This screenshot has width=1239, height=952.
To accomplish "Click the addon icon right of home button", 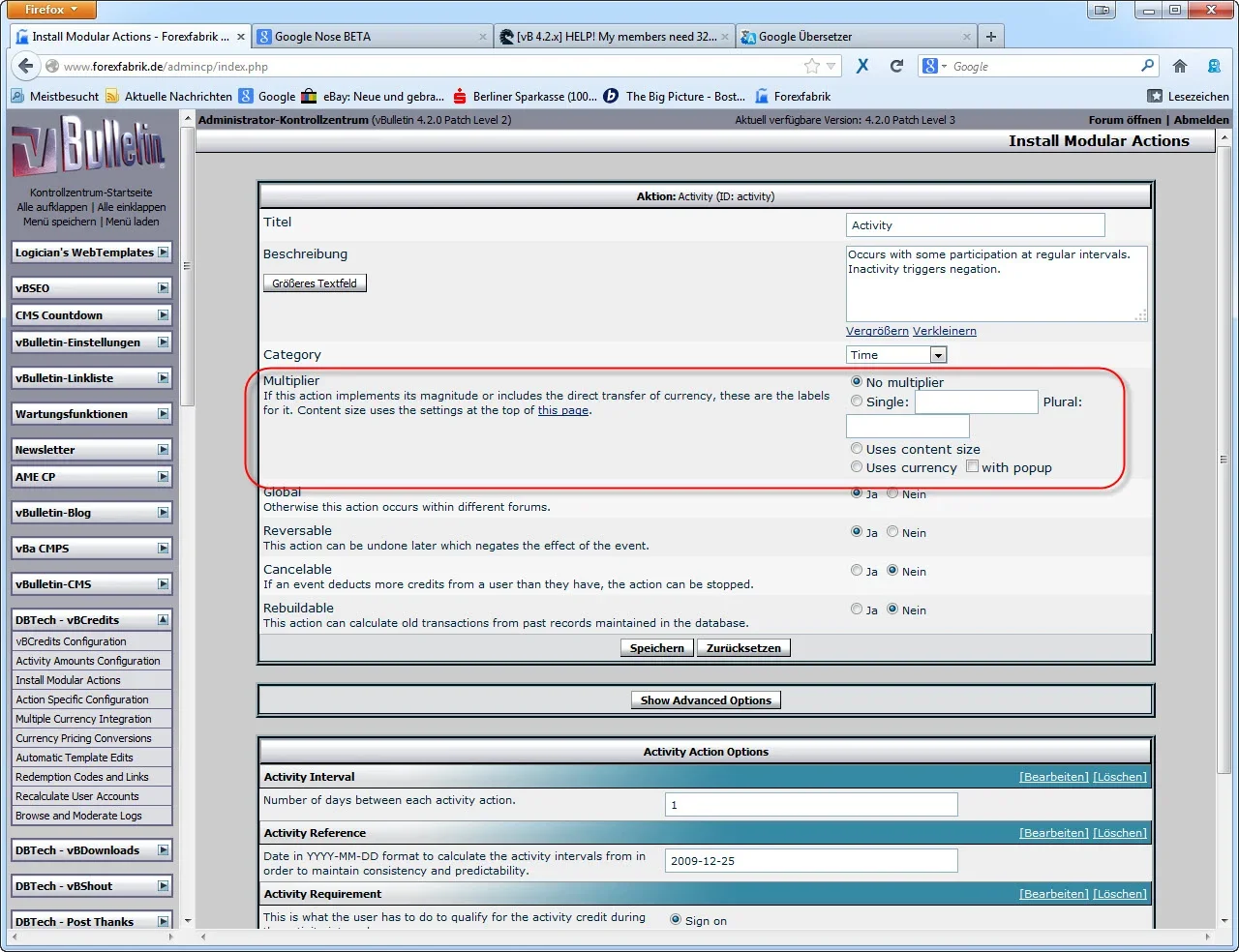I will pyautogui.click(x=1214, y=66).
